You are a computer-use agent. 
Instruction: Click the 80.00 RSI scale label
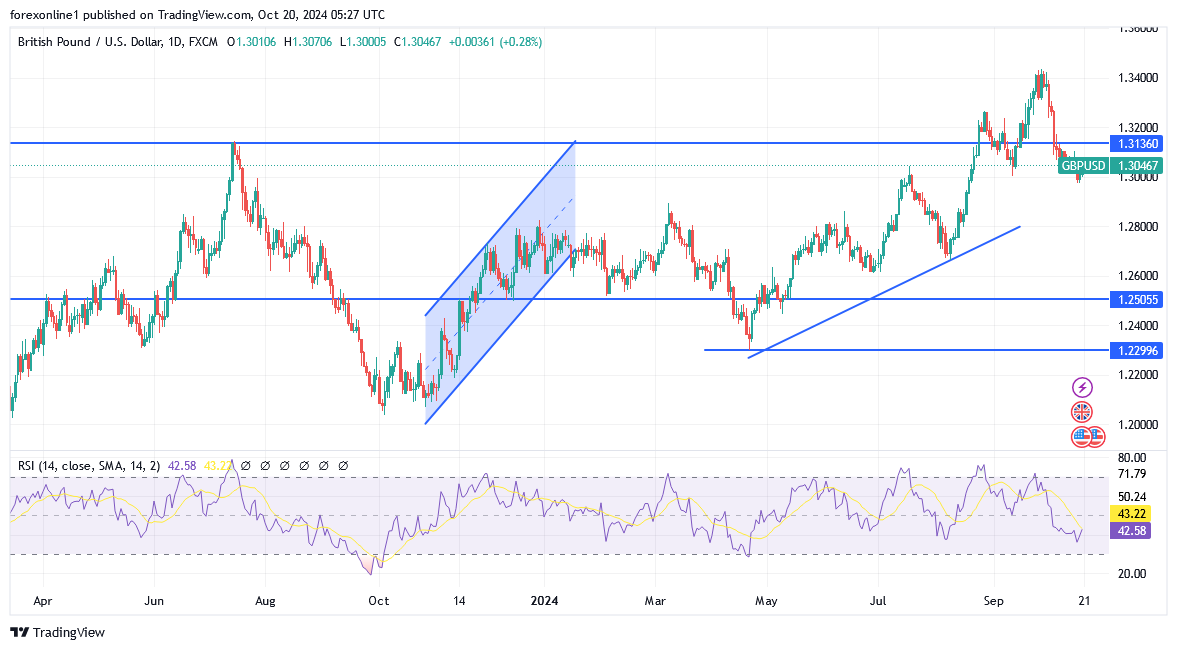1132,458
